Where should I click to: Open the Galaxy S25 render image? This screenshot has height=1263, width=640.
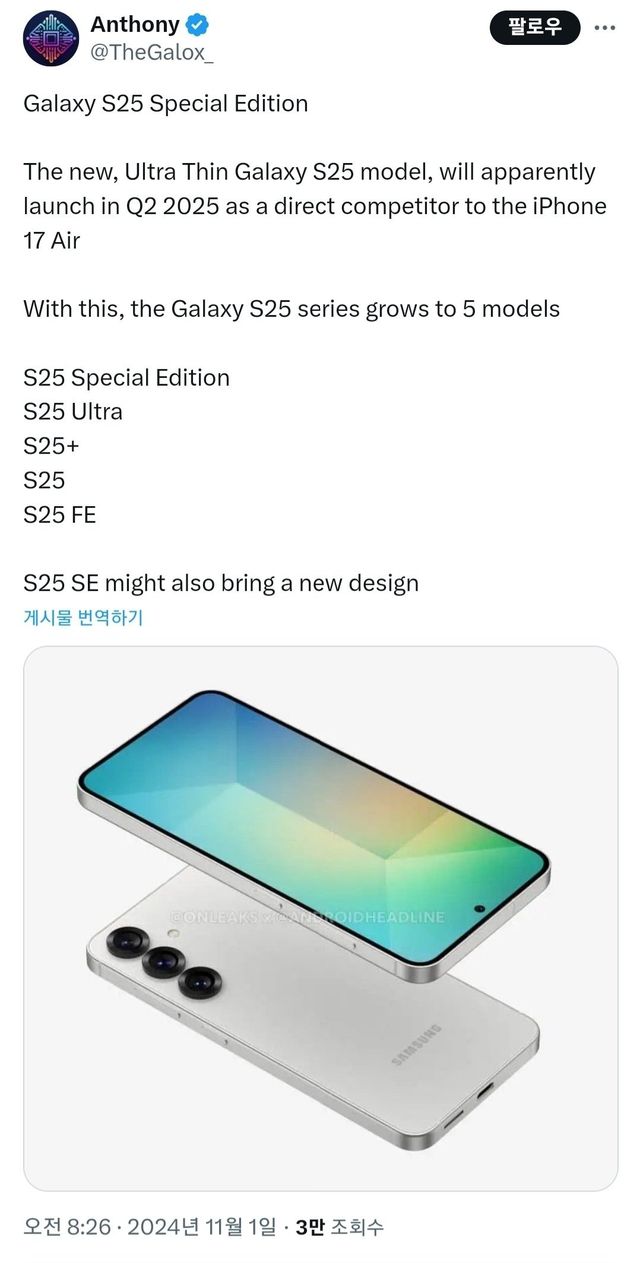point(320,918)
